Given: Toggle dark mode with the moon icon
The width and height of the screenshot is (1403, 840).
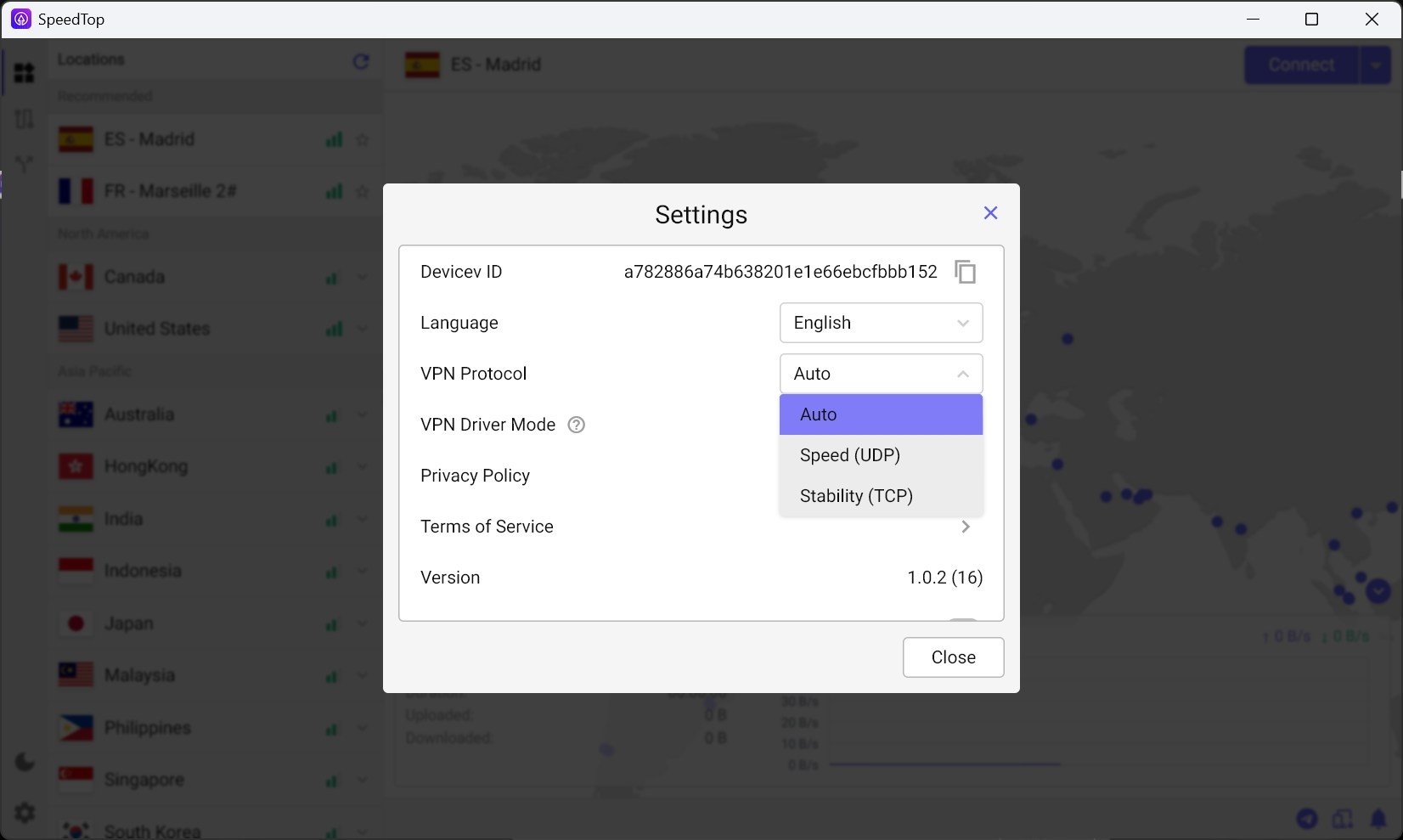Looking at the screenshot, I should click(24, 762).
